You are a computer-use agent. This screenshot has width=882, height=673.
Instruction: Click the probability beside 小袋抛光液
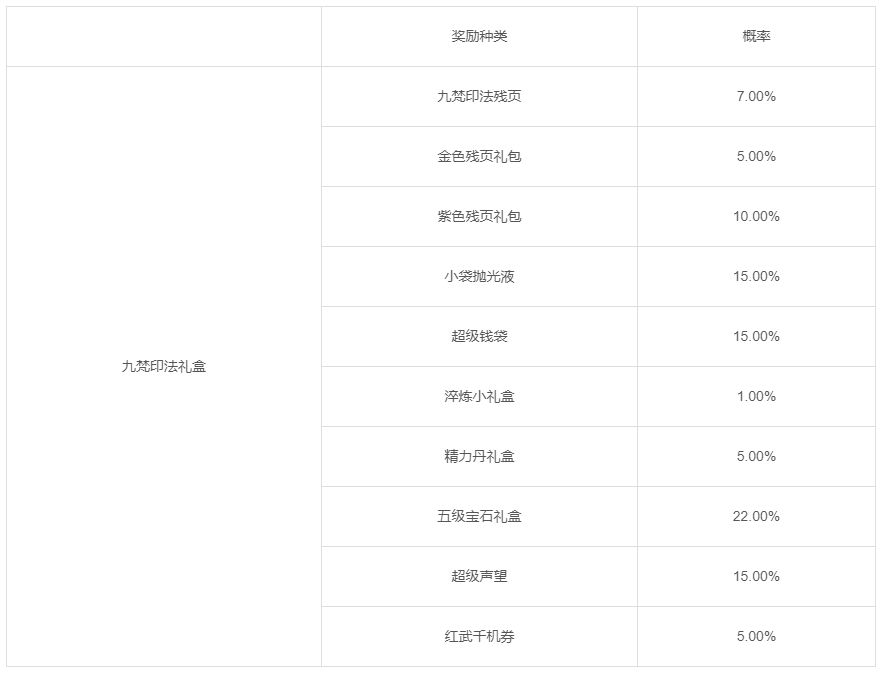(756, 277)
